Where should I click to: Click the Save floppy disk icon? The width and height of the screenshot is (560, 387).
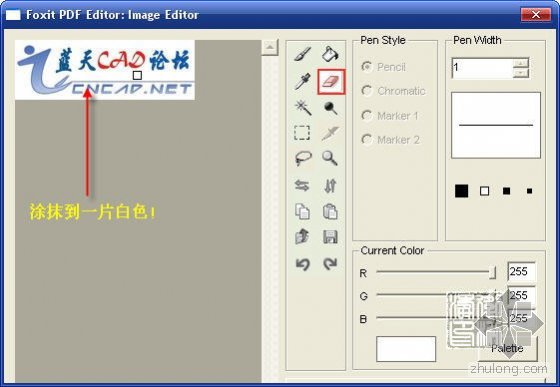click(x=330, y=237)
